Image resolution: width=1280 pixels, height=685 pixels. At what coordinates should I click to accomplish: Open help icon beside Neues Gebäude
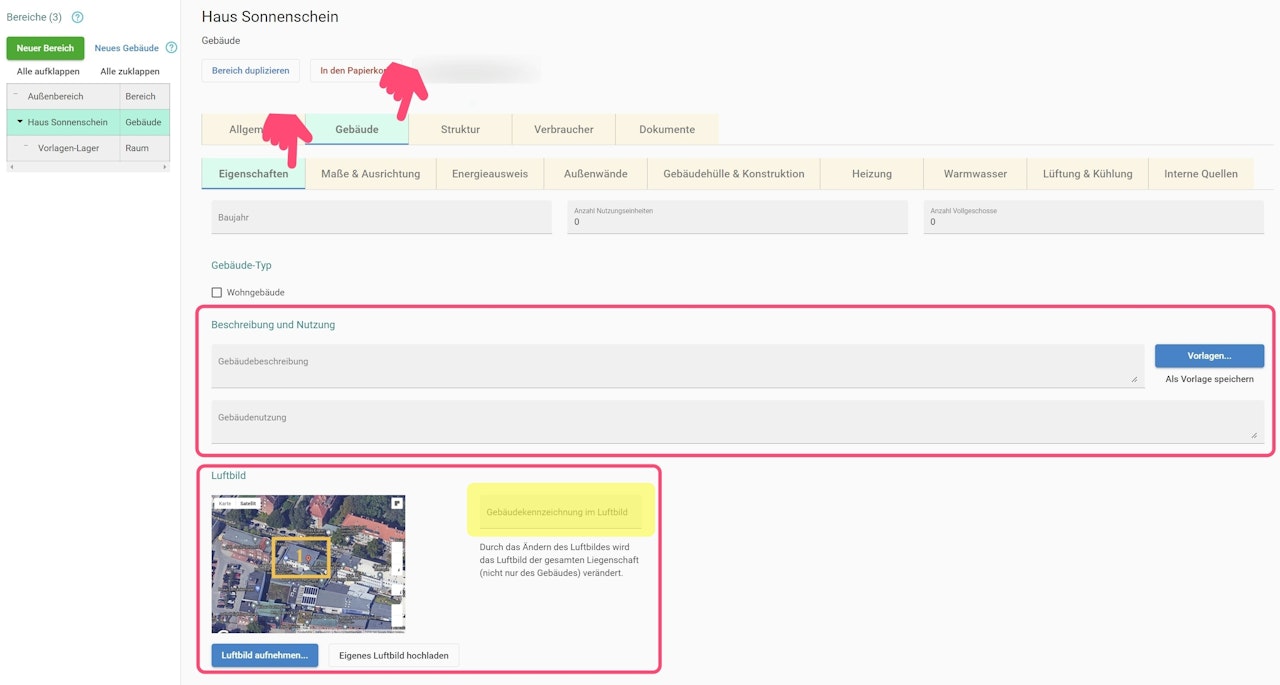[171, 48]
